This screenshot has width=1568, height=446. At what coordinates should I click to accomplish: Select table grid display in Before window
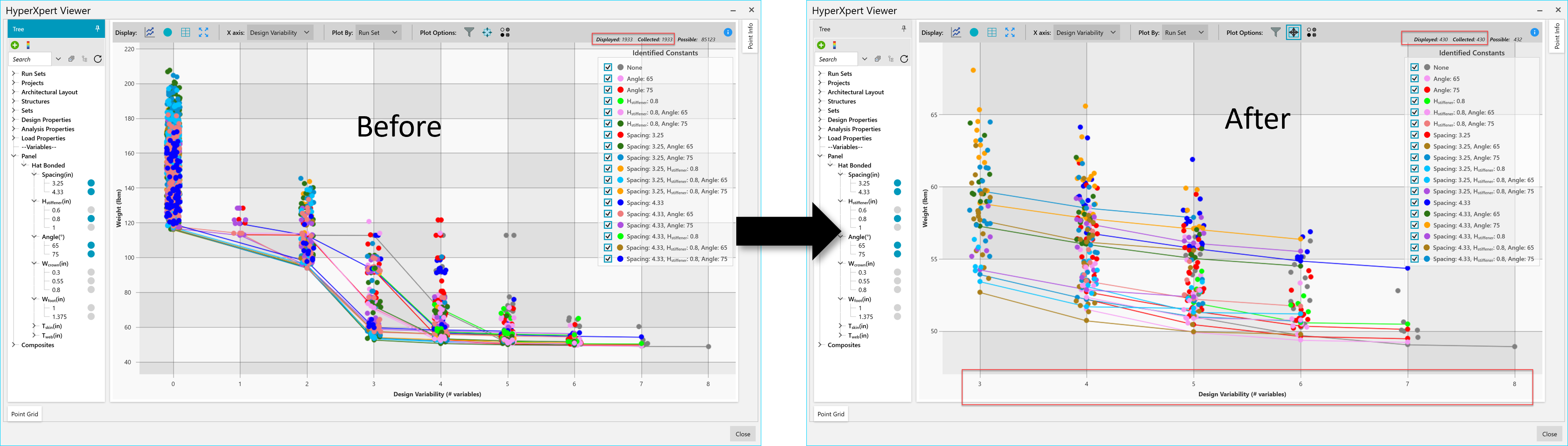pos(186,32)
